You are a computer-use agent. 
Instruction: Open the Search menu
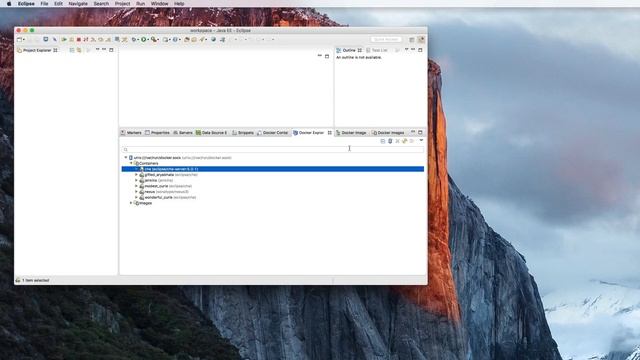(101, 4)
